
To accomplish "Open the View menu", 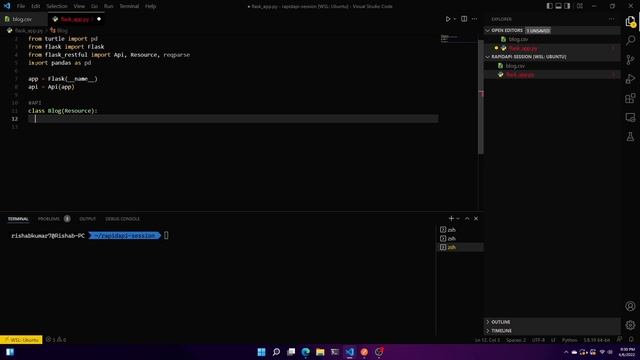I will coord(79,6).
